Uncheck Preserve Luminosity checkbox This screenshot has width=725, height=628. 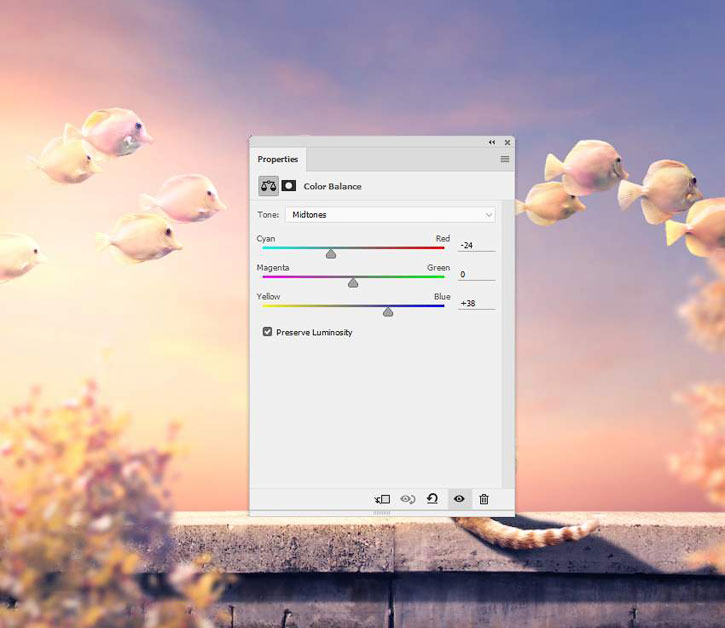267,332
